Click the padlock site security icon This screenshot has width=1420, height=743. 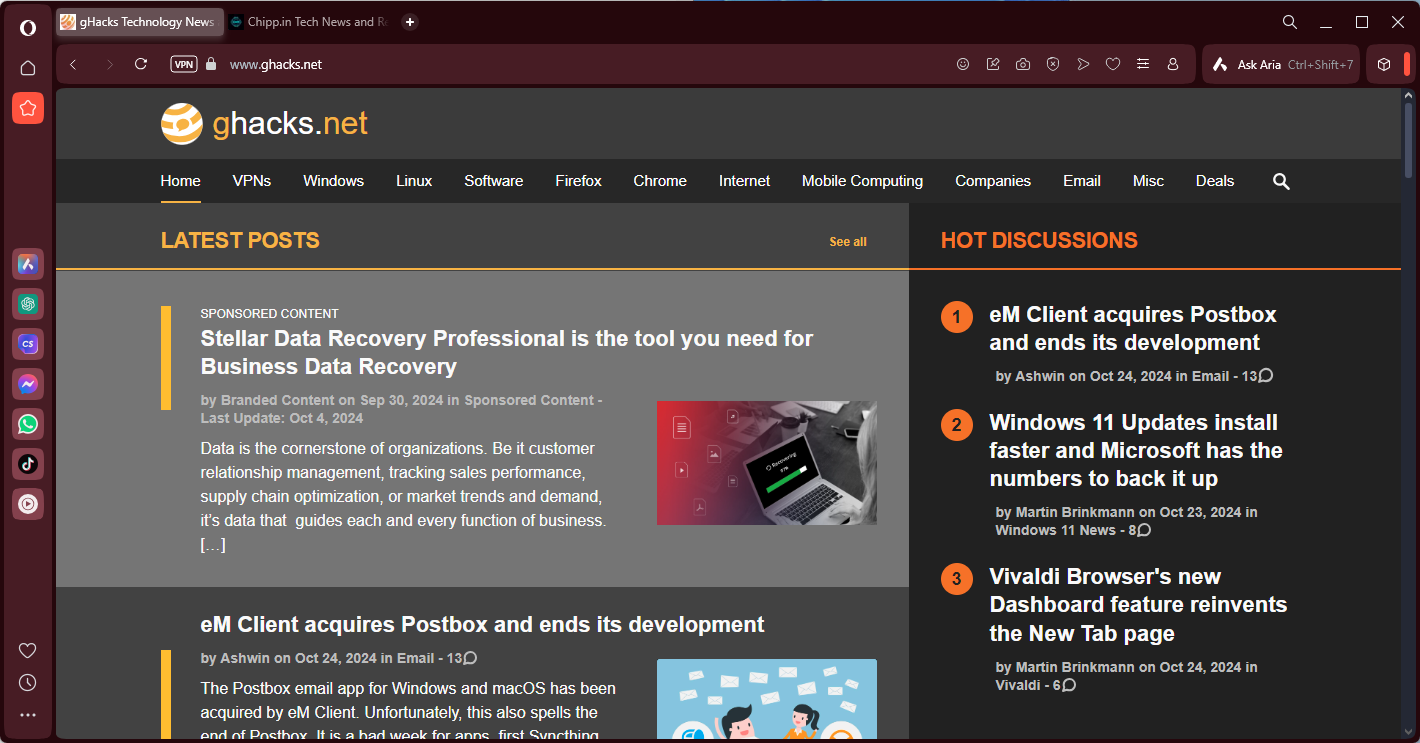coord(210,64)
